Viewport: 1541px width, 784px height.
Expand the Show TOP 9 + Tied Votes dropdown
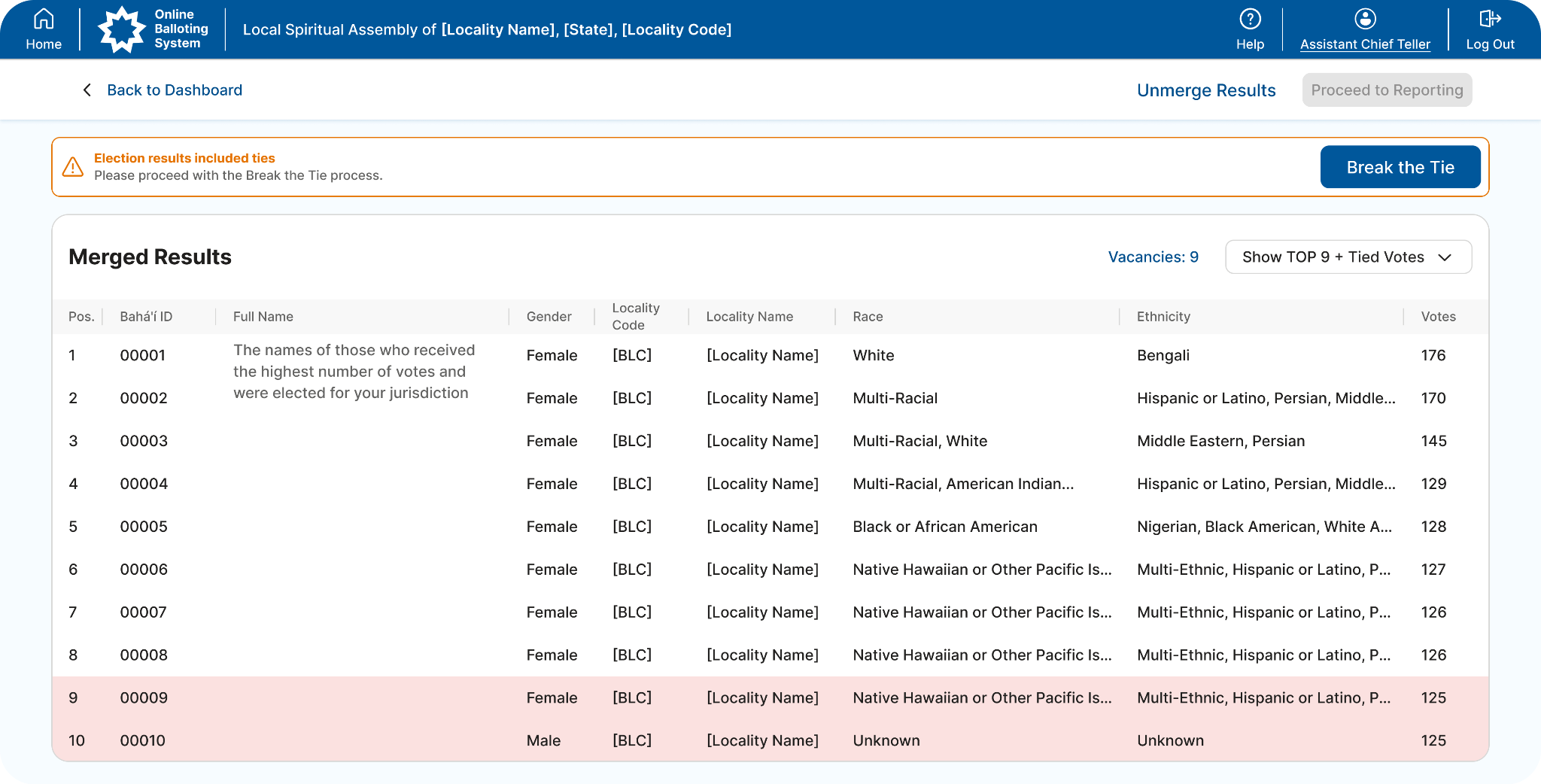pyautogui.click(x=1333, y=257)
